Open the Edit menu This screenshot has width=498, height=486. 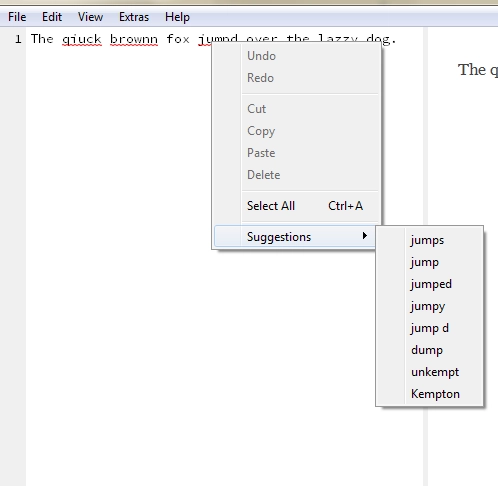pos(52,17)
